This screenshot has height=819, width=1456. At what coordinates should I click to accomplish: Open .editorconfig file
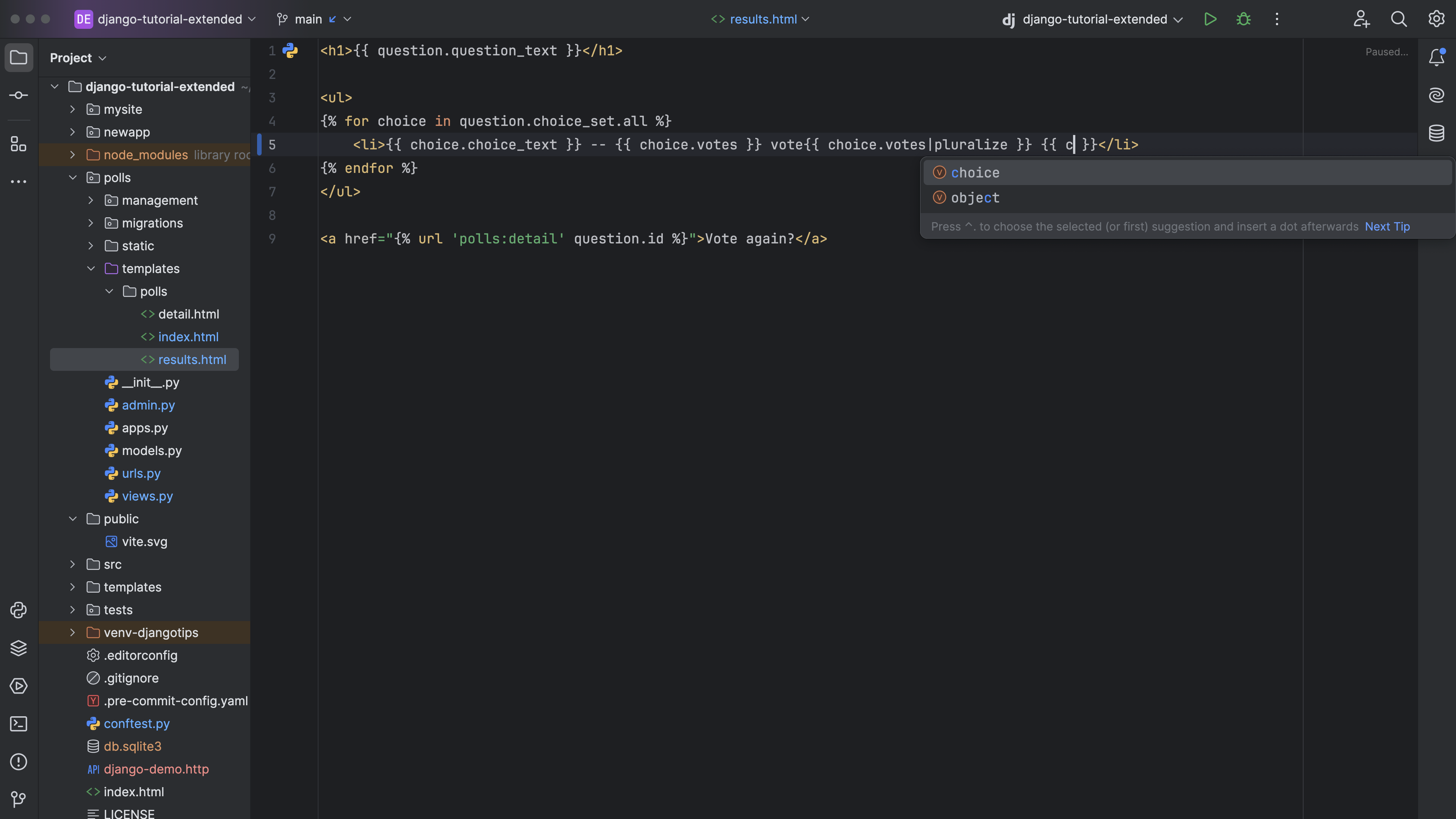140,655
